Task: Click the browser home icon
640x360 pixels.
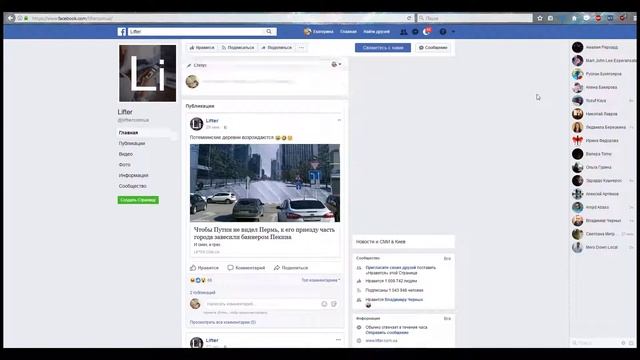Action: [574, 18]
